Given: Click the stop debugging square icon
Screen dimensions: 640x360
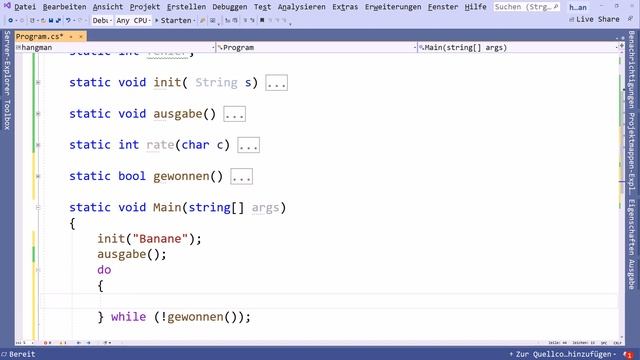Looking at the screenshot, I should point(262,20).
